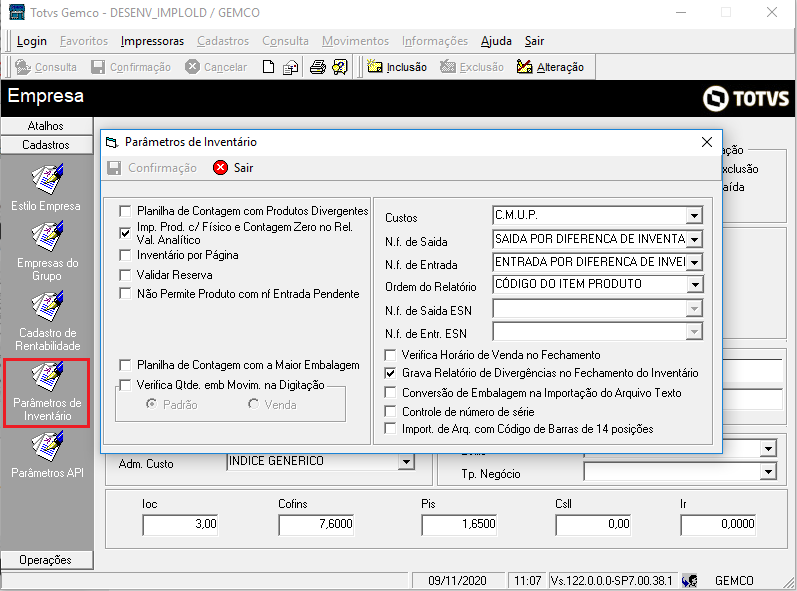
Task: Click Sair red X in dialog
Action: pos(221,168)
